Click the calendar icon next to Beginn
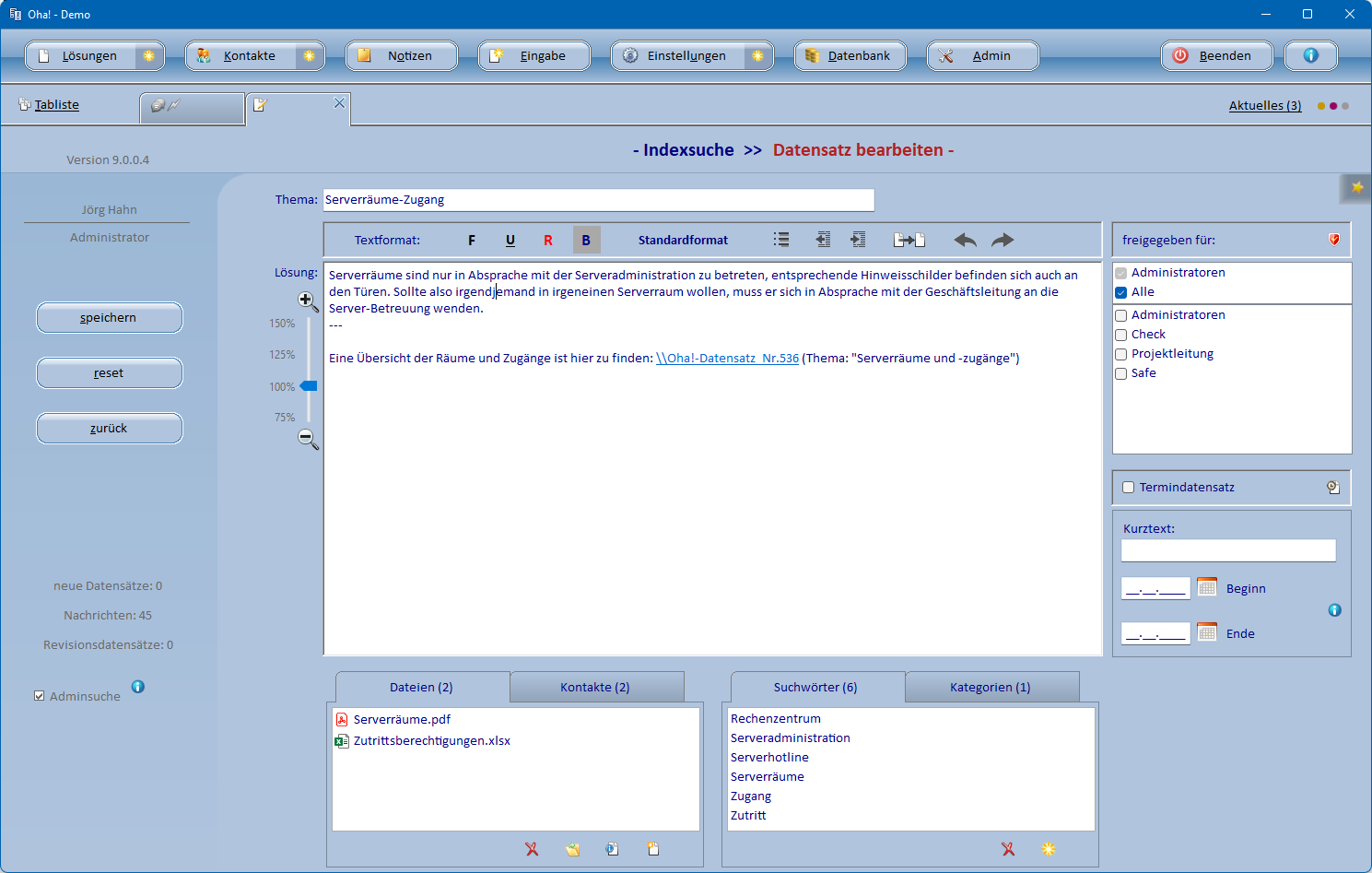 [1207, 587]
